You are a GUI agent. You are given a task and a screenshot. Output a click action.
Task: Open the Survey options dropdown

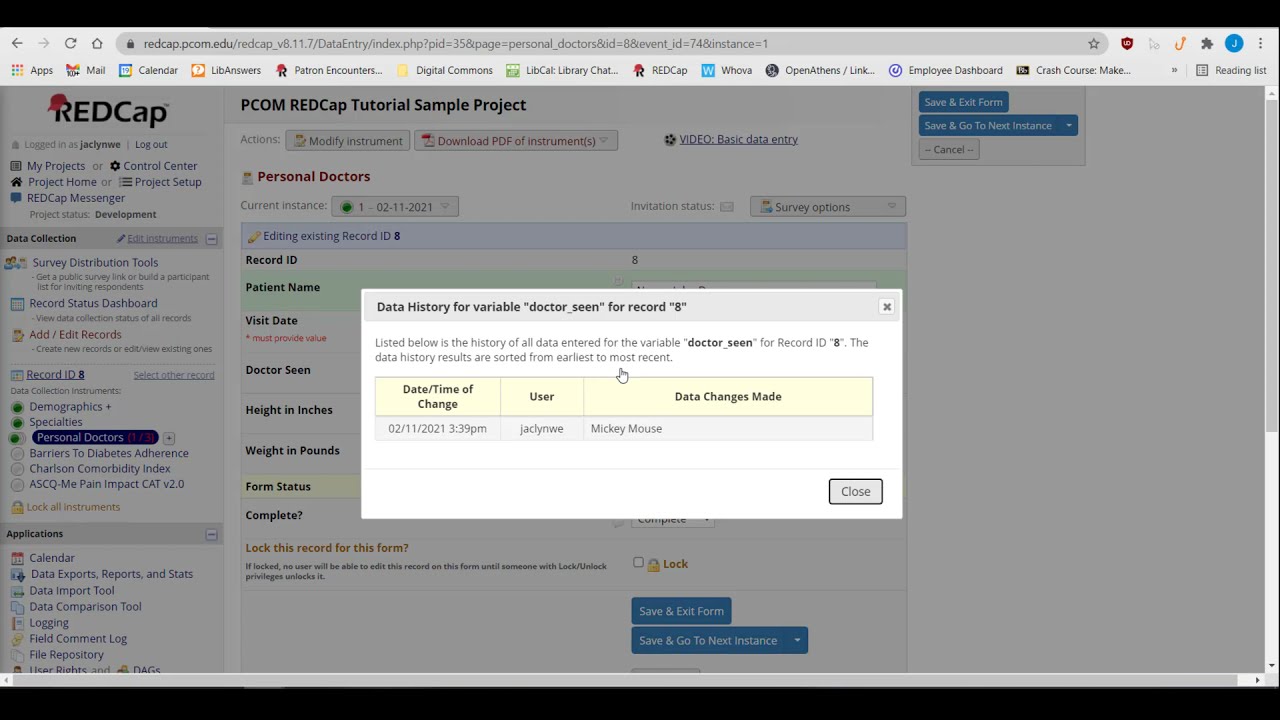[828, 207]
